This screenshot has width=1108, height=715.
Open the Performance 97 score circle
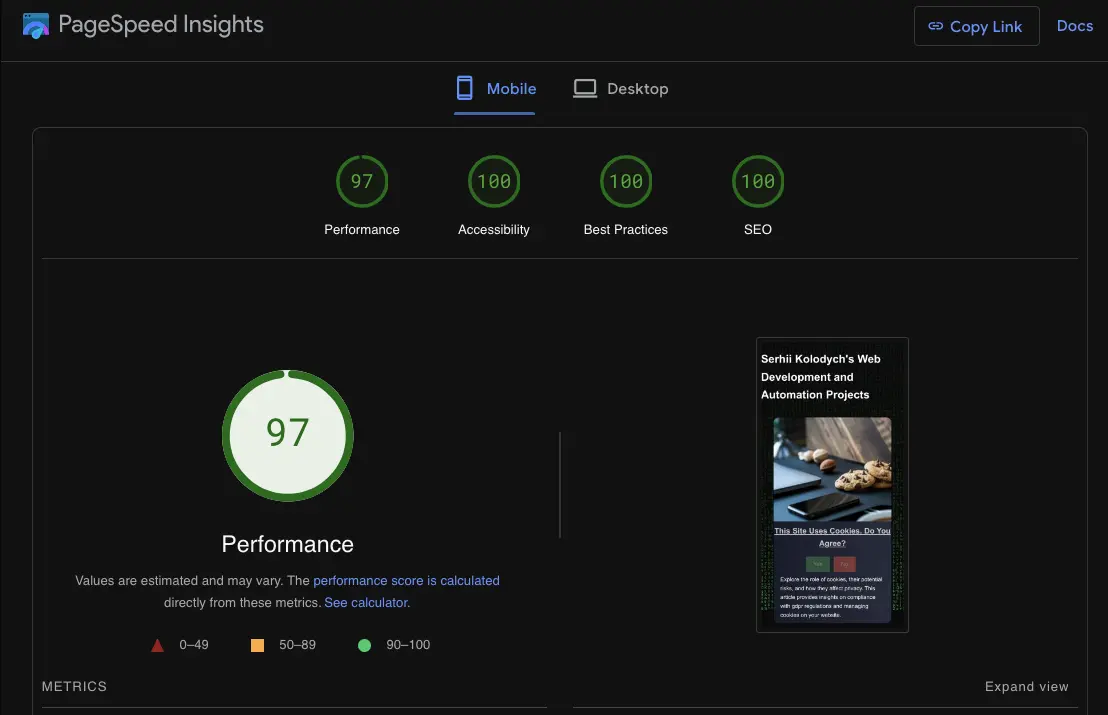362,181
